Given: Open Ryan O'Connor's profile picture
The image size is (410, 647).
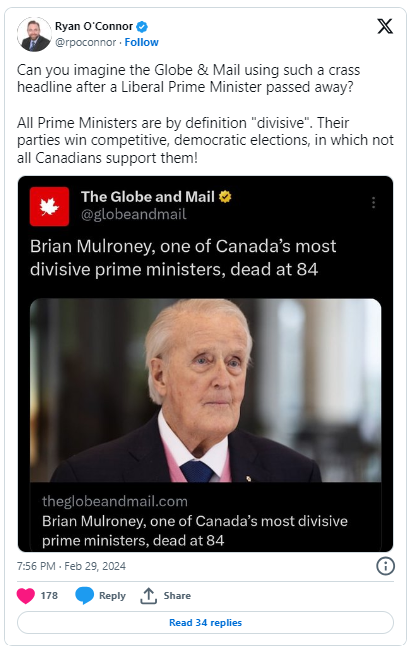Looking at the screenshot, I should click(x=34, y=34).
